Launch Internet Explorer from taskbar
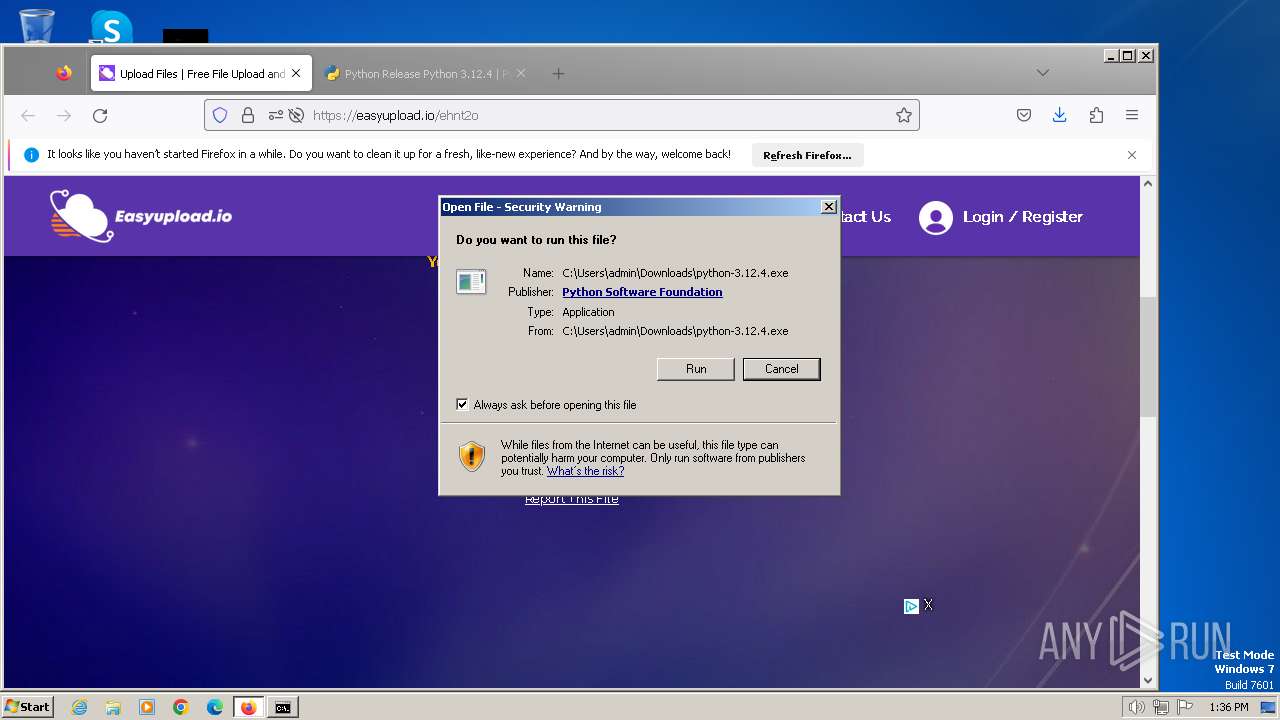The width and height of the screenshot is (1280, 720). [x=80, y=707]
